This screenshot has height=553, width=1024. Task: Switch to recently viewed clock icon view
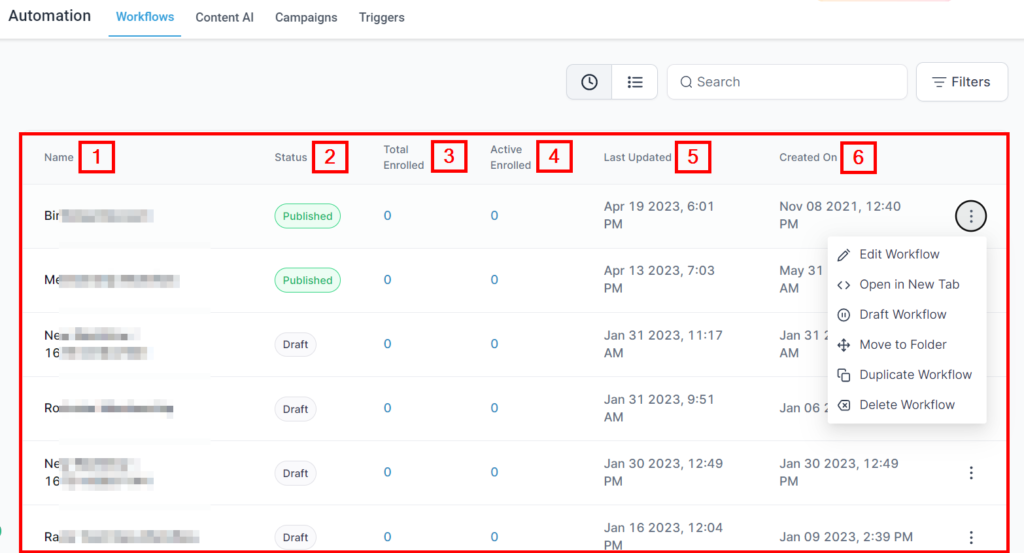[x=589, y=82]
